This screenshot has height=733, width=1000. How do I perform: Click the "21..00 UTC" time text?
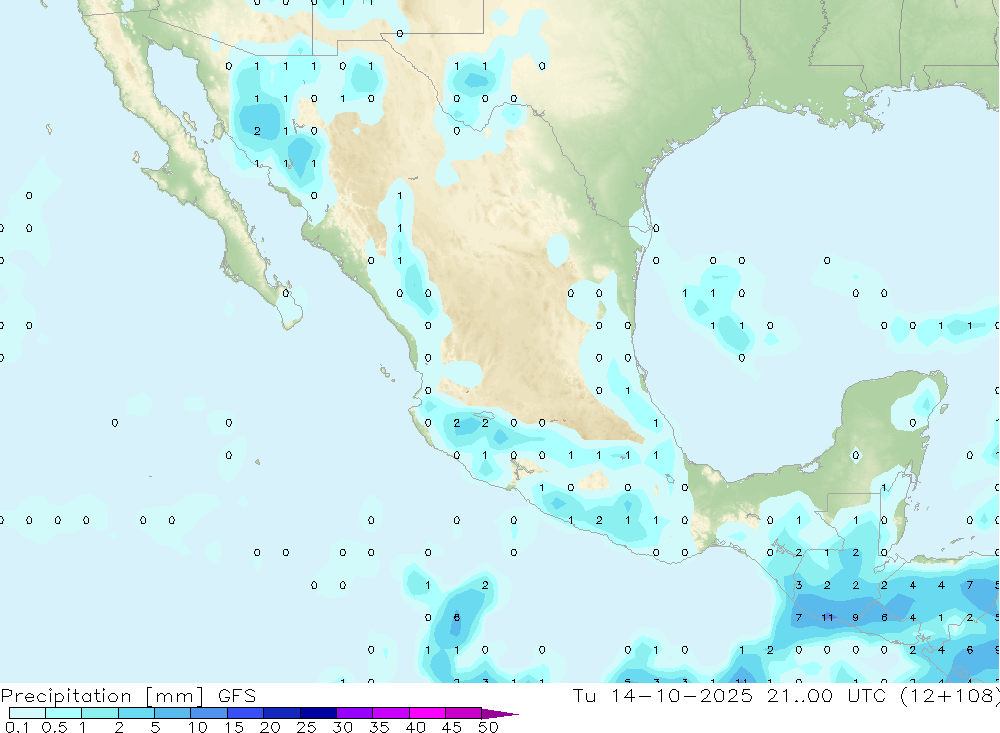coord(826,695)
